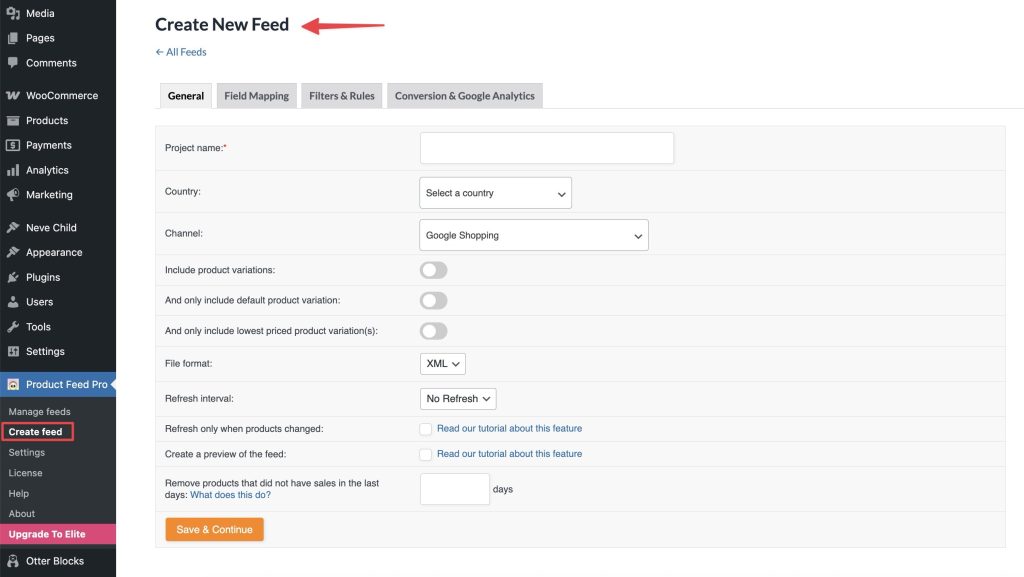Viewport: 1024px width, 577px height.
Task: Open the Analytics menu label
Action: click(x=47, y=170)
